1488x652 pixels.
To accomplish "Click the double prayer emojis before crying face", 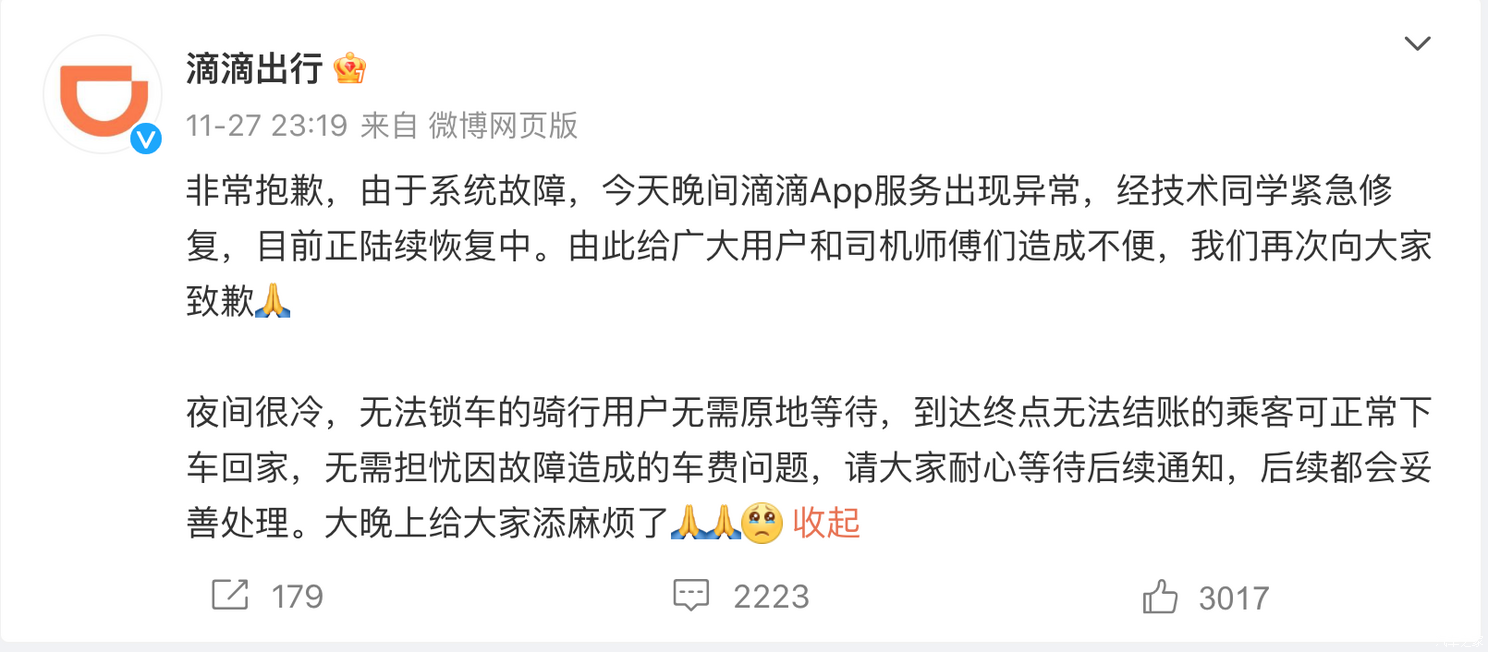I will 706,522.
